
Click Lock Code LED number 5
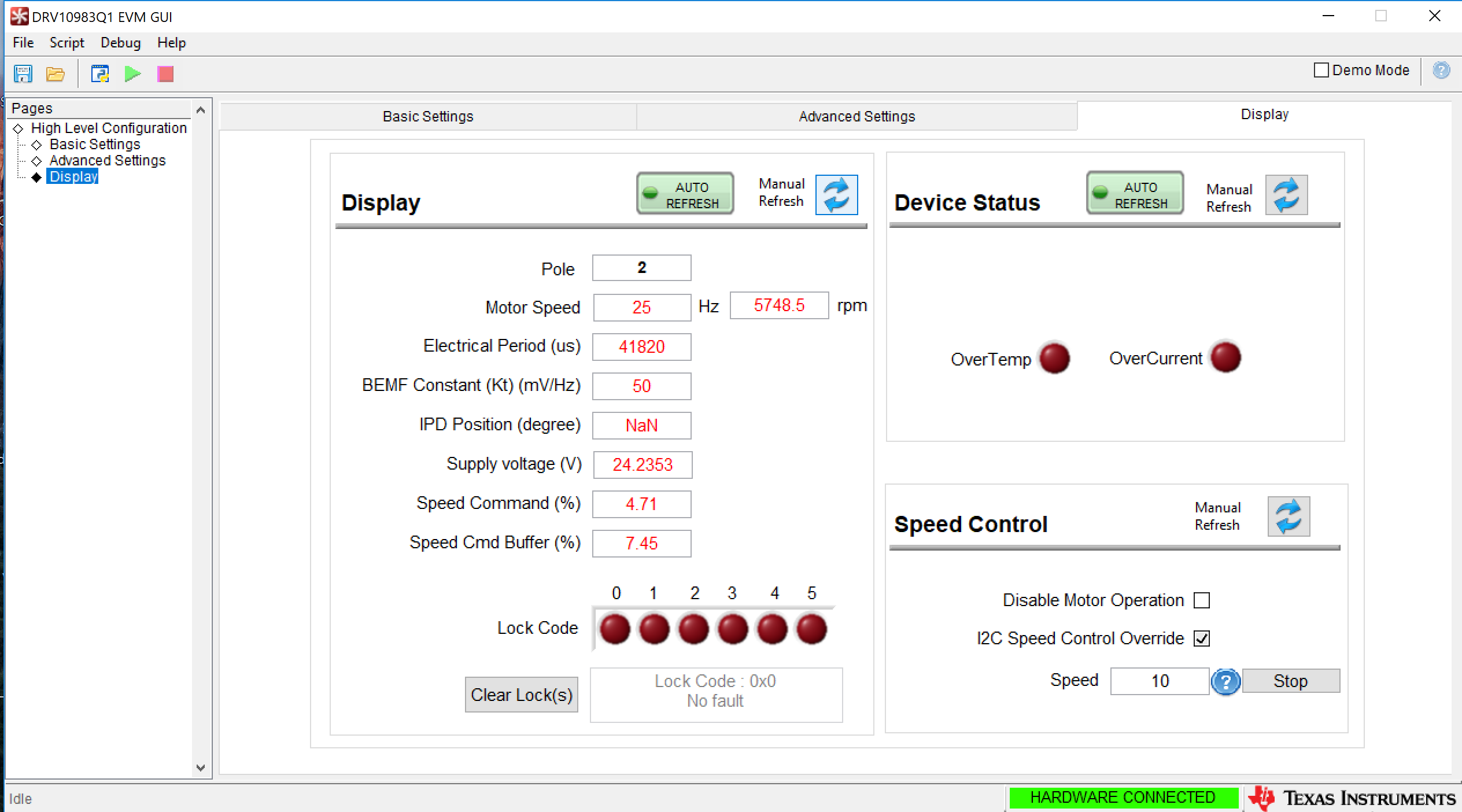click(x=811, y=629)
